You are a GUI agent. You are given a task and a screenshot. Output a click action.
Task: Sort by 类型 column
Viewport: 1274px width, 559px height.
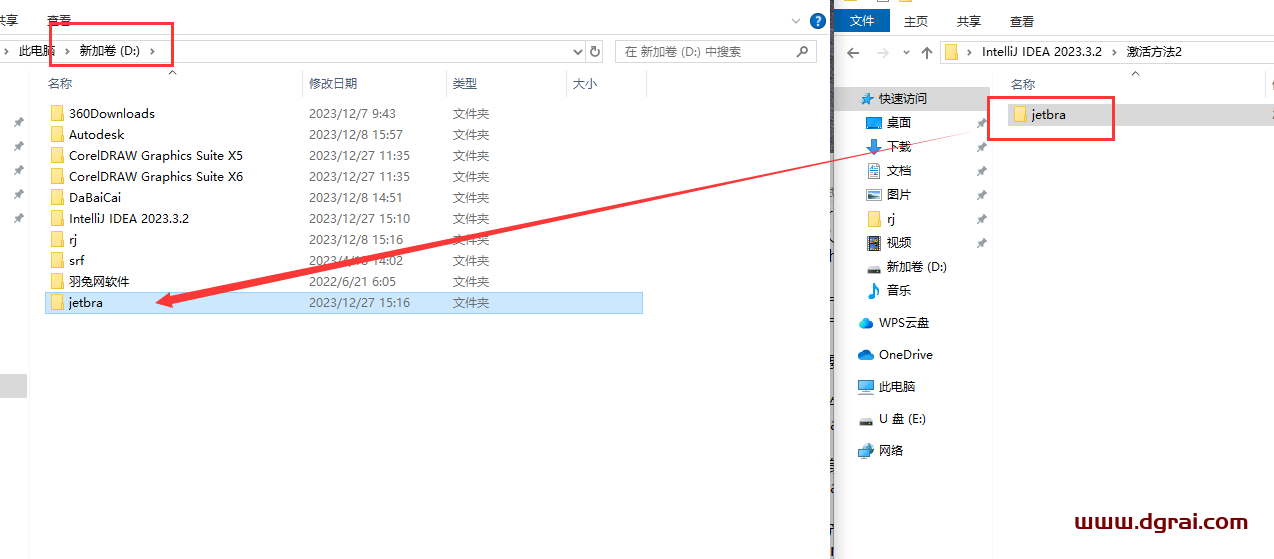click(x=465, y=84)
